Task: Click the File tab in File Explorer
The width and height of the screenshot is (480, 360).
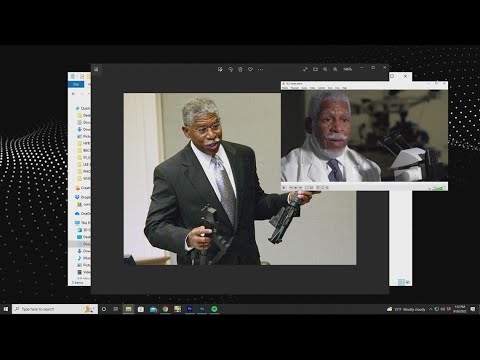Action: [76, 85]
